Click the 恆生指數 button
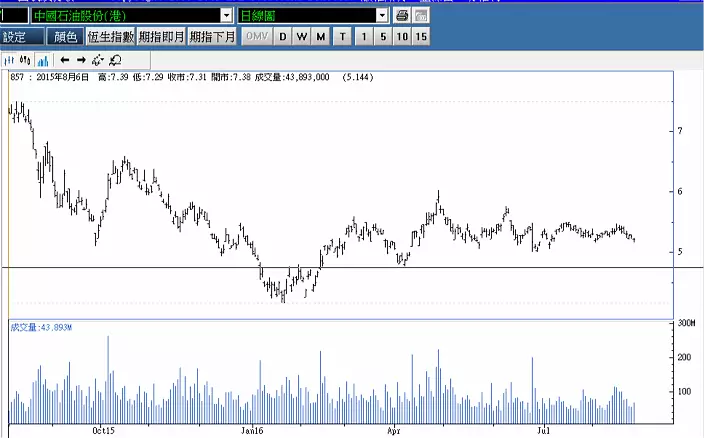Viewport: 704px width, 438px height. point(109,37)
